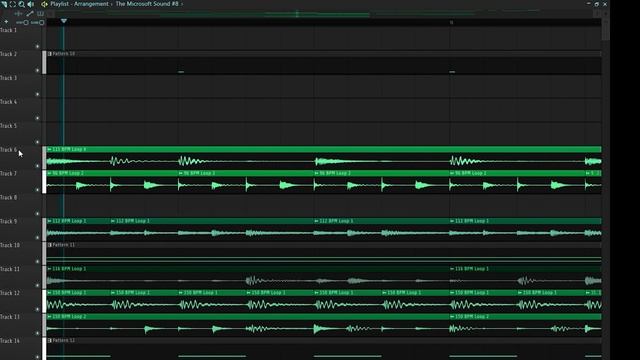This screenshot has width=640, height=360.
Task: Open clip menu of Pattern 12
Action: point(49,340)
